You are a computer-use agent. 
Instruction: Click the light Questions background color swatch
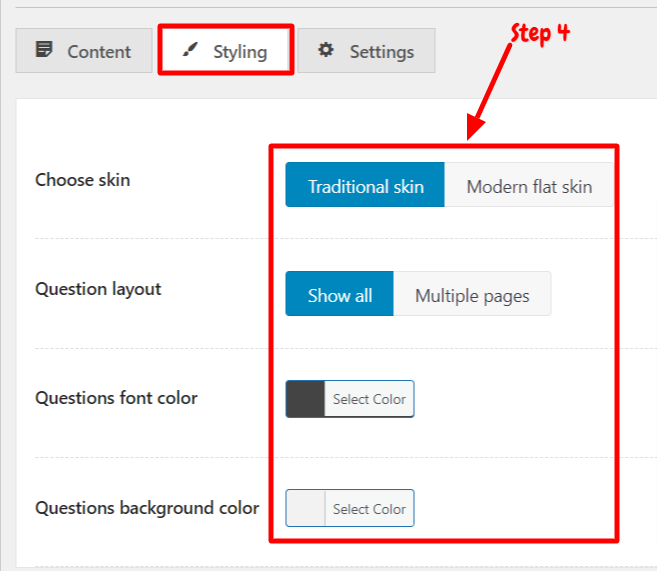(305, 508)
